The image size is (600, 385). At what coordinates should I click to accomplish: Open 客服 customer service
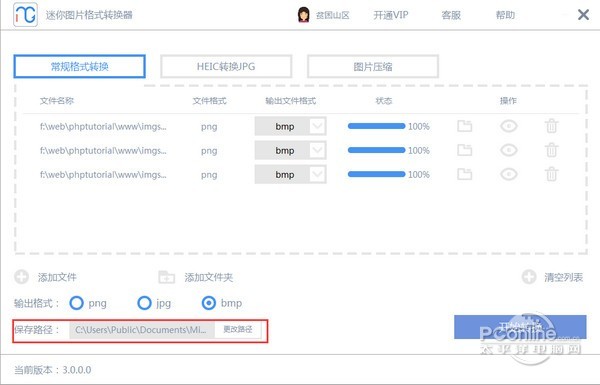(451, 15)
